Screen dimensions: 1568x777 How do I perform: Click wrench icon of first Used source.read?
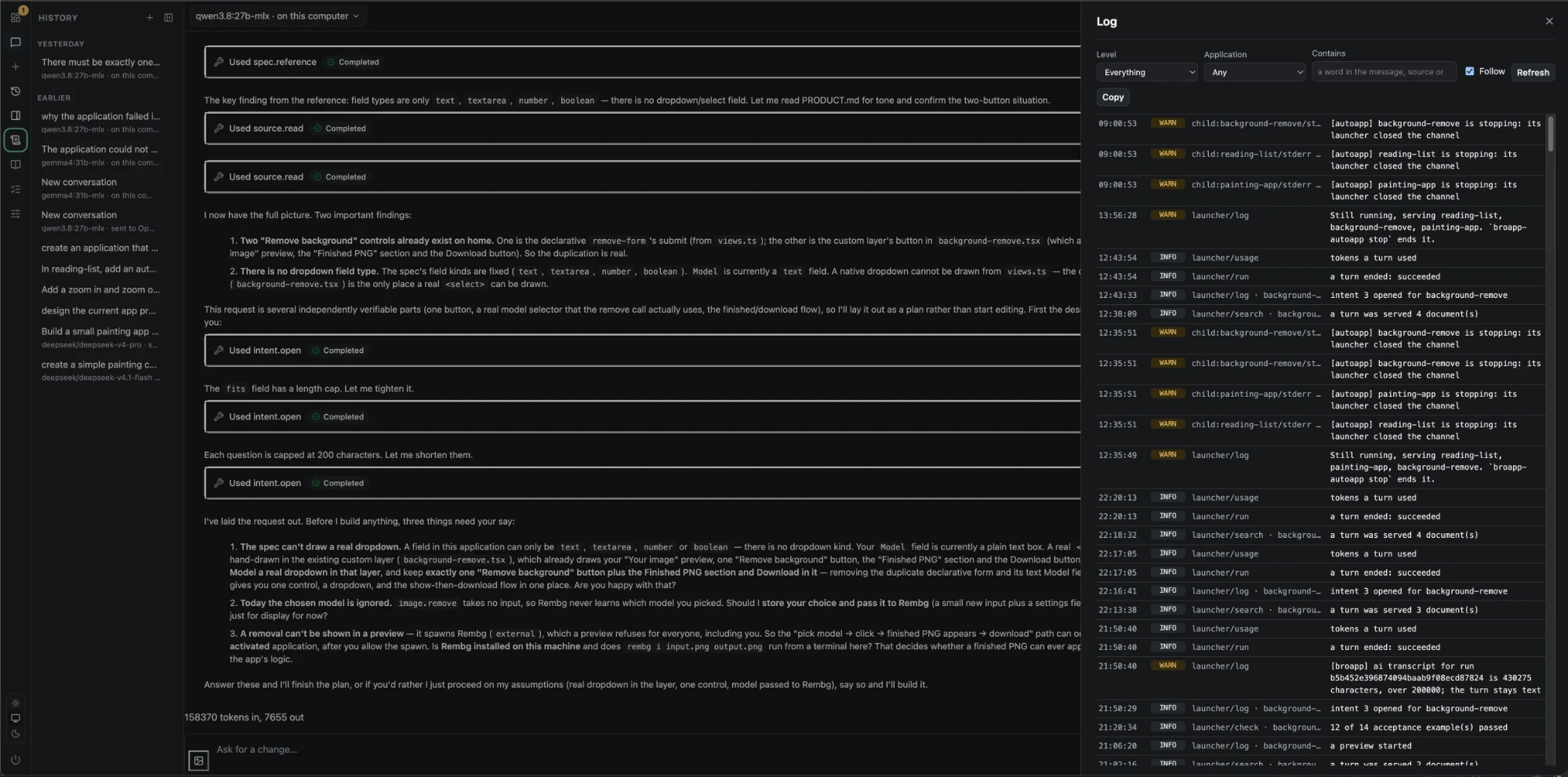click(220, 129)
